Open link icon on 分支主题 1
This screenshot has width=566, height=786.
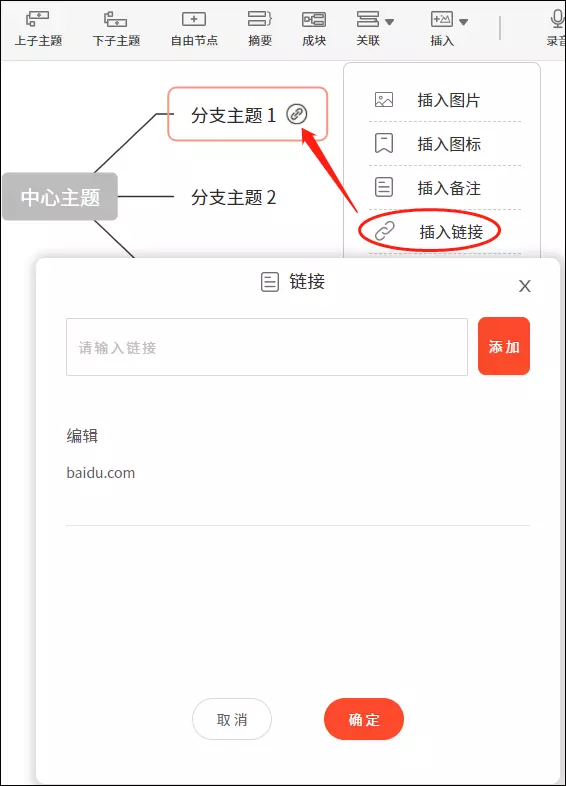coord(297,114)
